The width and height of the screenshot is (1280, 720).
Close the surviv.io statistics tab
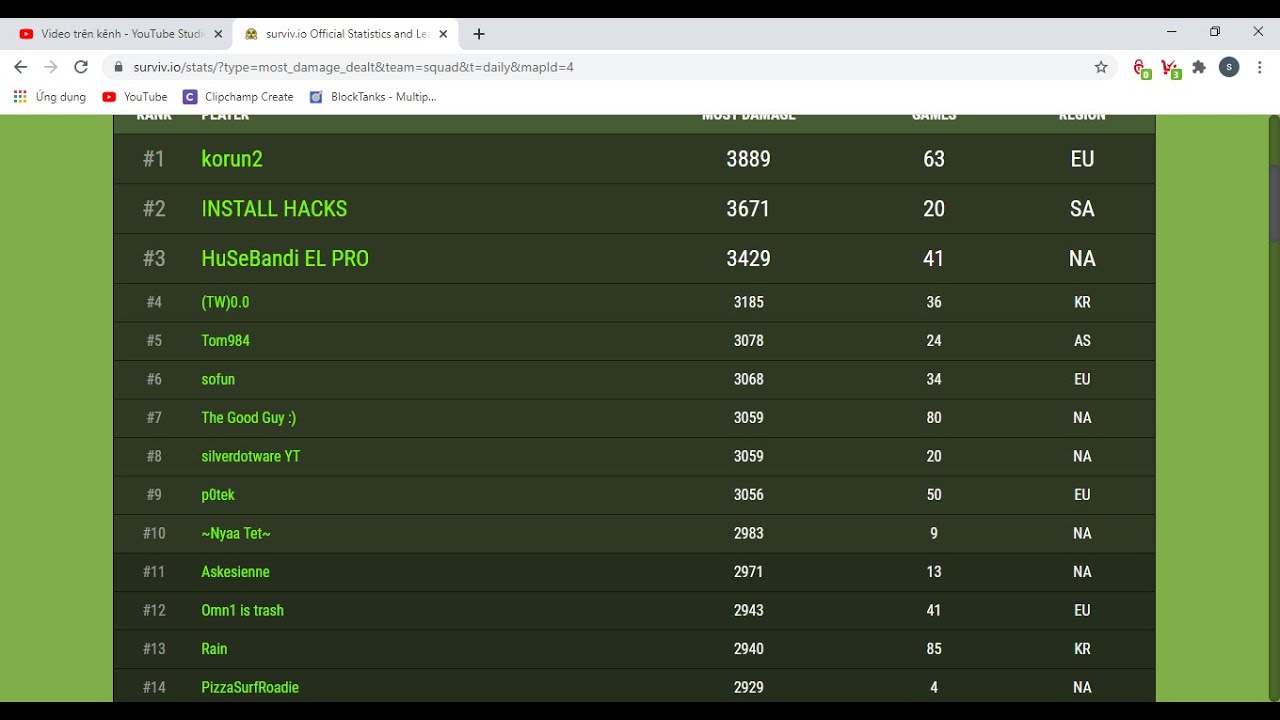pyautogui.click(x=443, y=34)
